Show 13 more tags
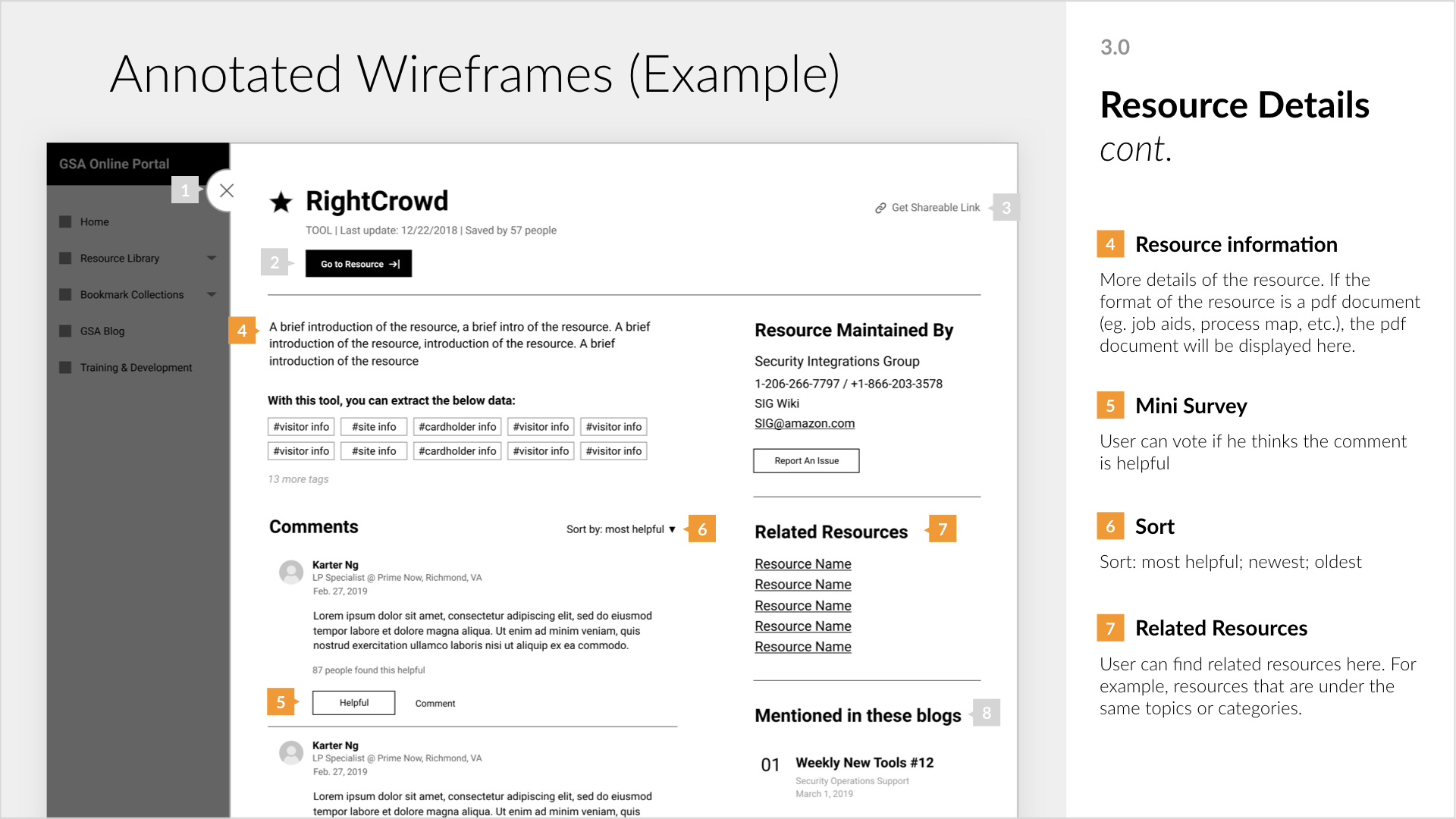The height and width of the screenshot is (819, 1456). coord(298,479)
